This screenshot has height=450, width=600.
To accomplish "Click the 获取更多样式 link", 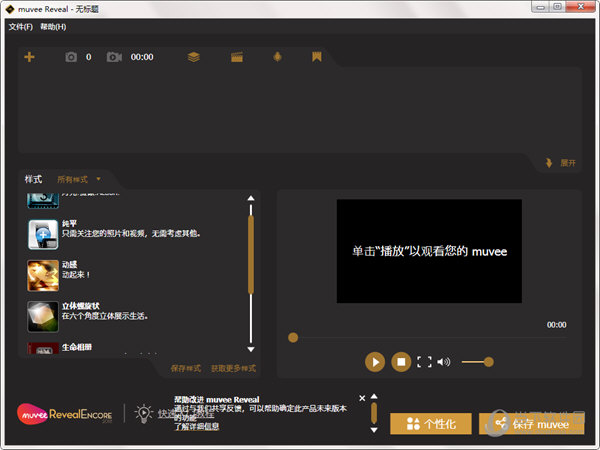I will 233,368.
